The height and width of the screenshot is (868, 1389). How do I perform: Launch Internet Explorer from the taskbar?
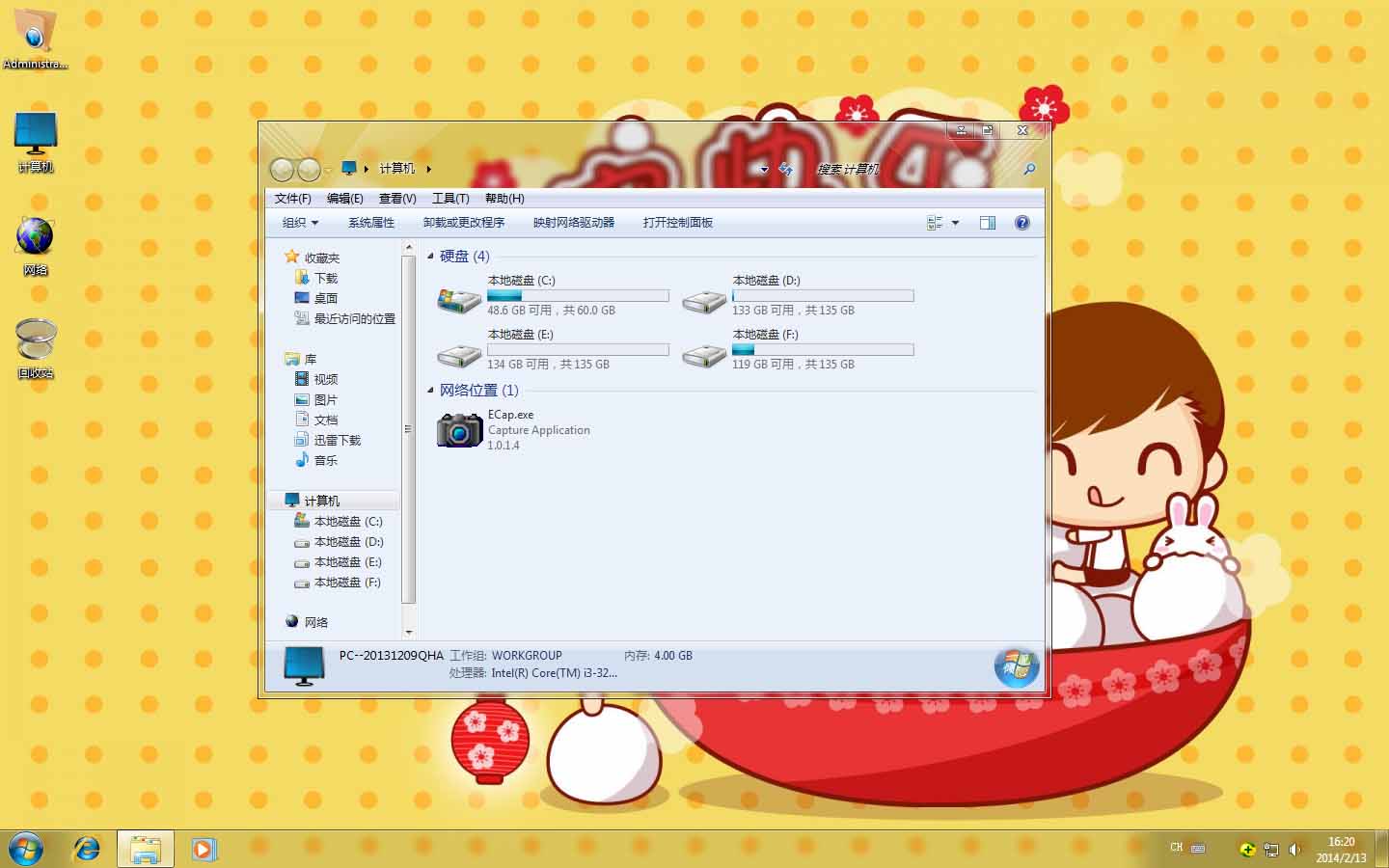(87, 849)
